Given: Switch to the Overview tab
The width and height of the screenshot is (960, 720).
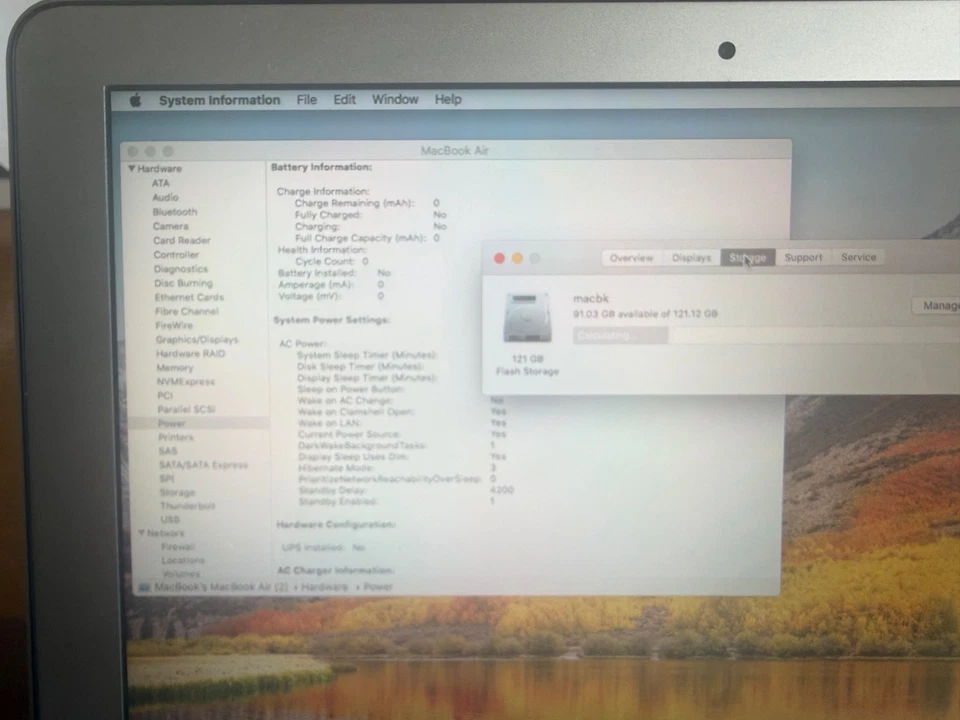Looking at the screenshot, I should point(631,258).
